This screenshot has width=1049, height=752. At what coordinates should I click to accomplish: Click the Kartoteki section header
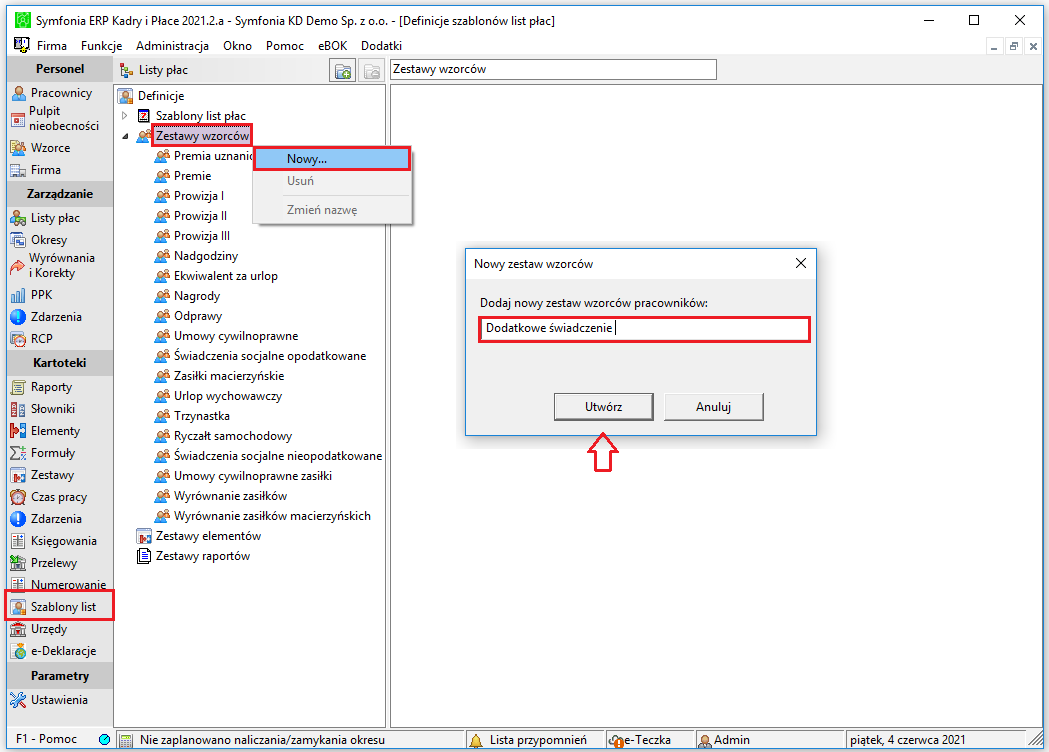tap(60, 363)
